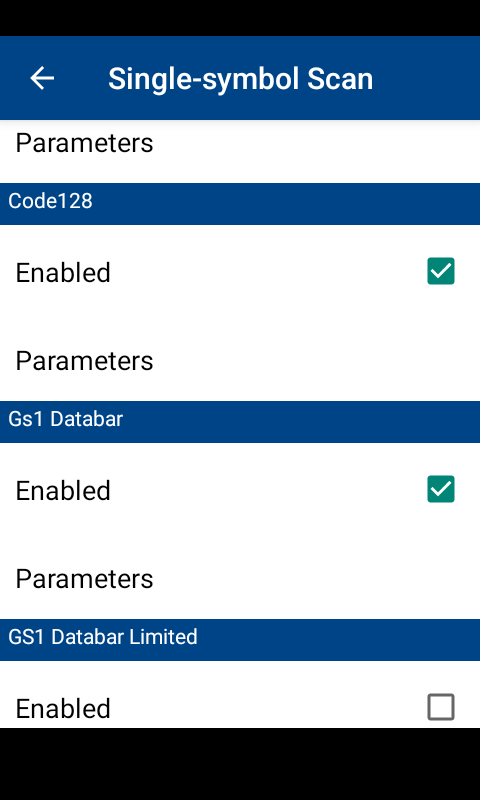This screenshot has width=480, height=800.
Task: Click the empty square box for Databar Limited
Action: [x=441, y=707]
